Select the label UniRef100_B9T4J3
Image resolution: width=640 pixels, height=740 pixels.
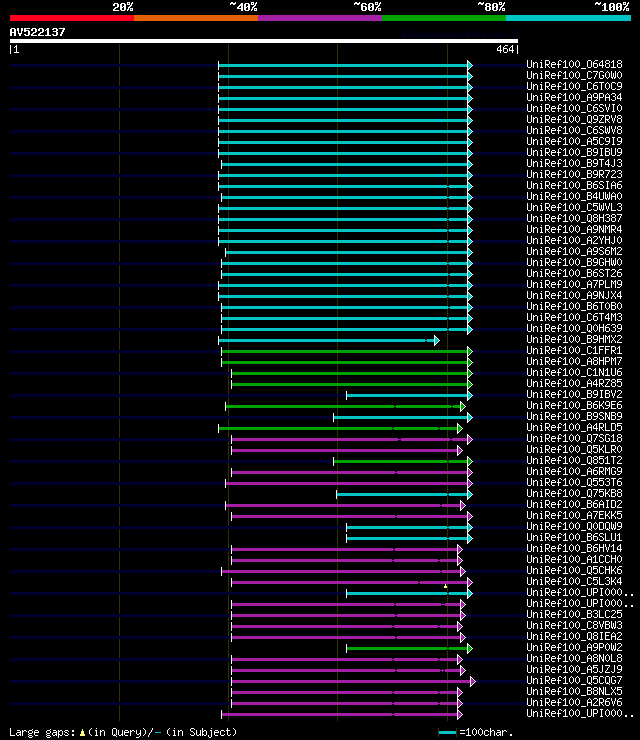coord(574,163)
